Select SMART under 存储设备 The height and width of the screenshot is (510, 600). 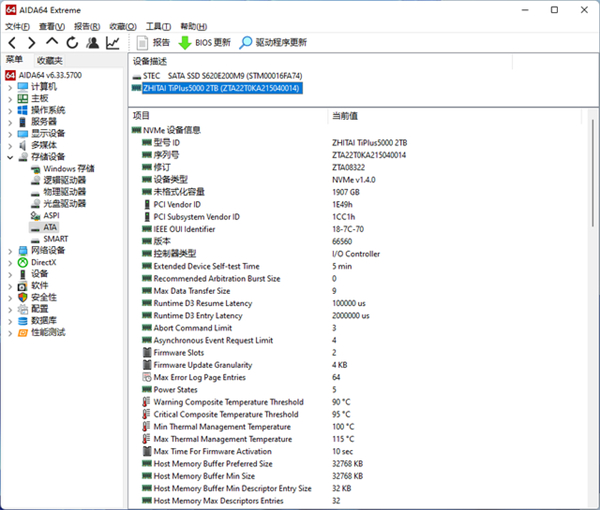pyautogui.click(x=56, y=239)
